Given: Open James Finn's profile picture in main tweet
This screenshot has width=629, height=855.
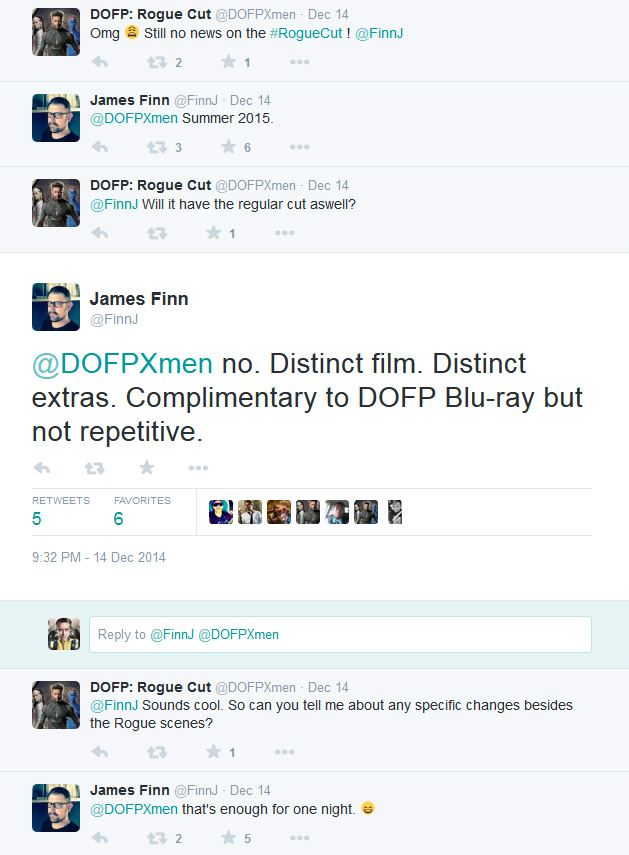Looking at the screenshot, I should [x=56, y=307].
